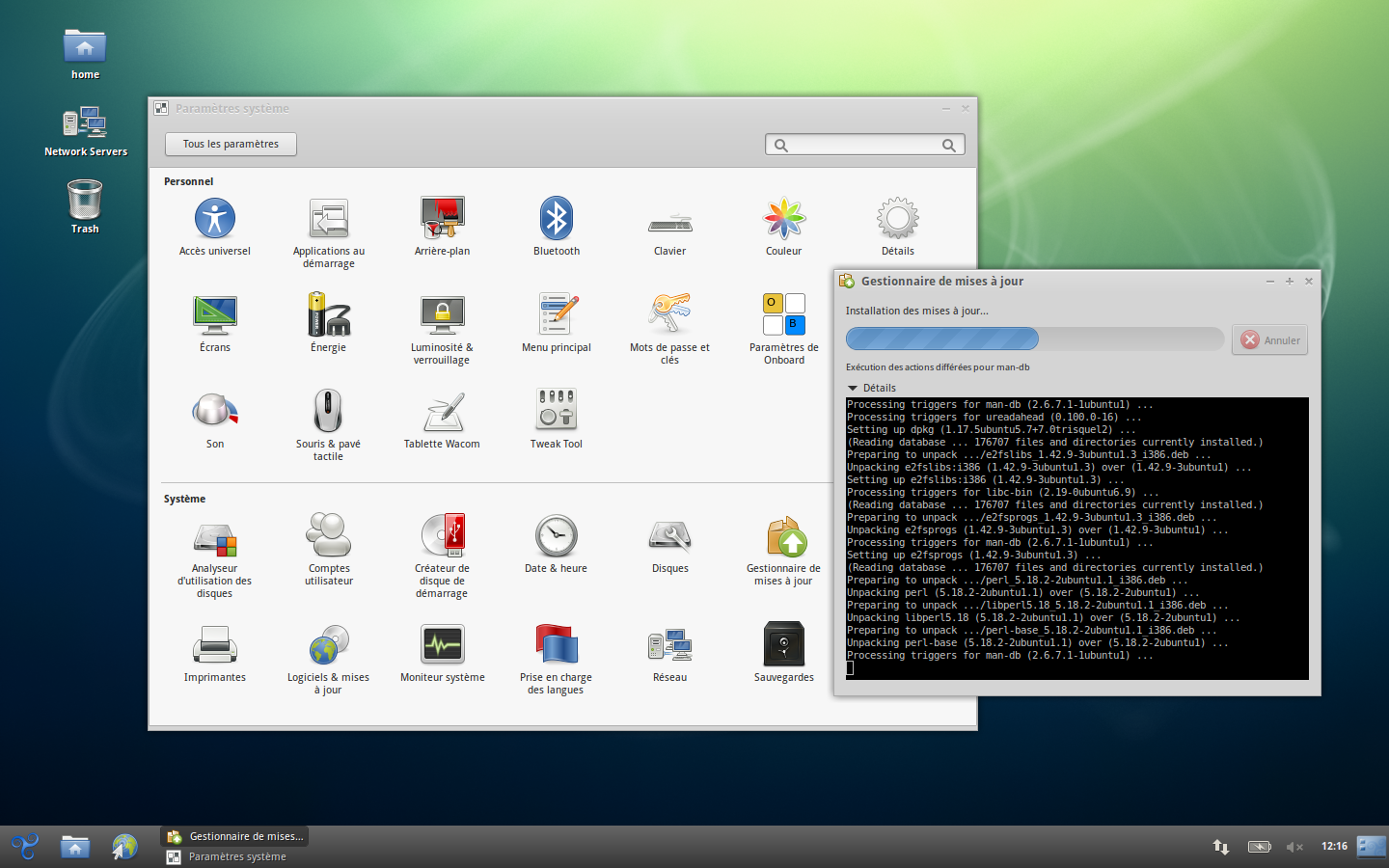Clear search with the magnifier icon on the right
Image resolution: width=1389 pixels, height=868 pixels.
point(949,146)
